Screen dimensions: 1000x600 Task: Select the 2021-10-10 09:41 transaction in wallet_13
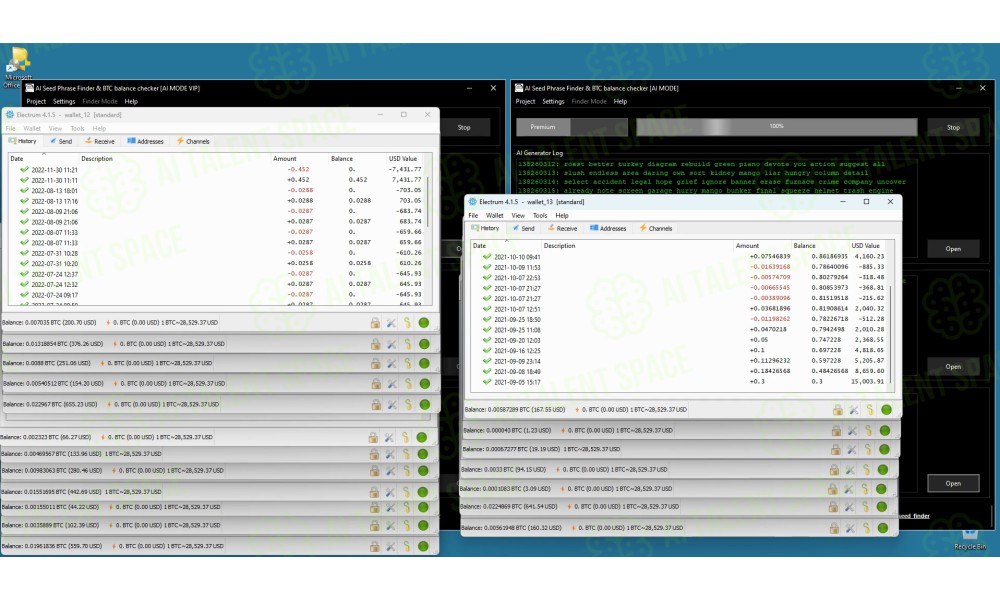coord(679,256)
